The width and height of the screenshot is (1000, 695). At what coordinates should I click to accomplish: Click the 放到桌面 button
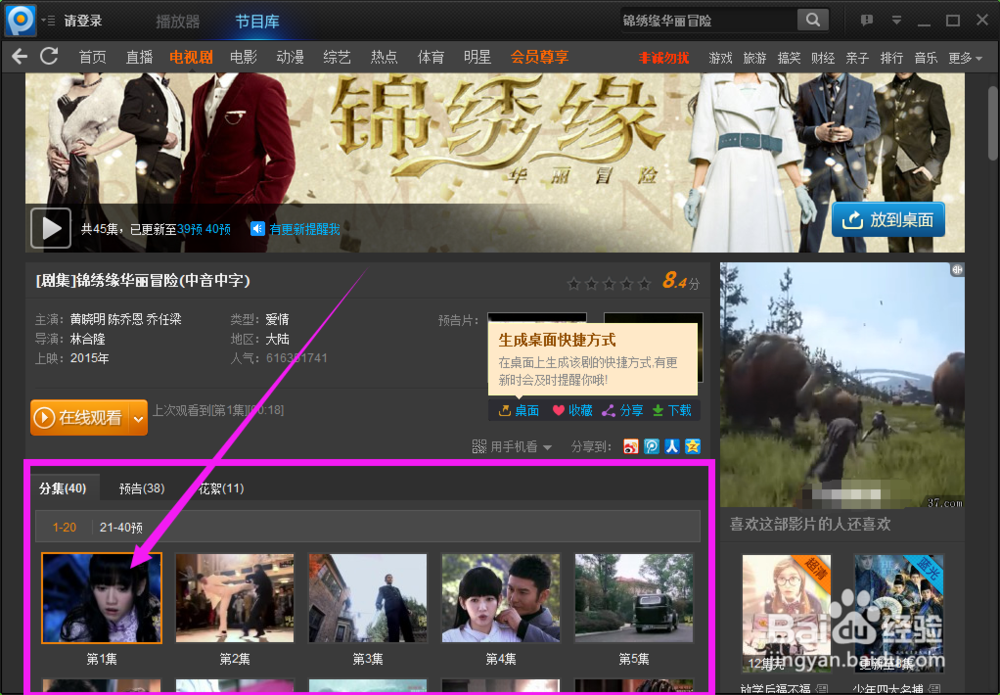tap(888, 220)
